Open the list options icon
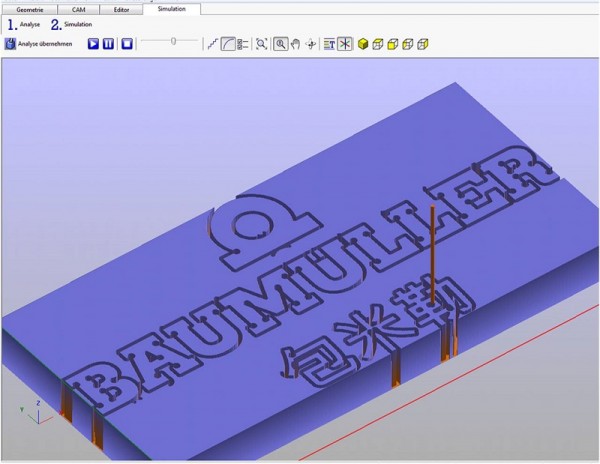The image size is (600, 464). (243, 44)
